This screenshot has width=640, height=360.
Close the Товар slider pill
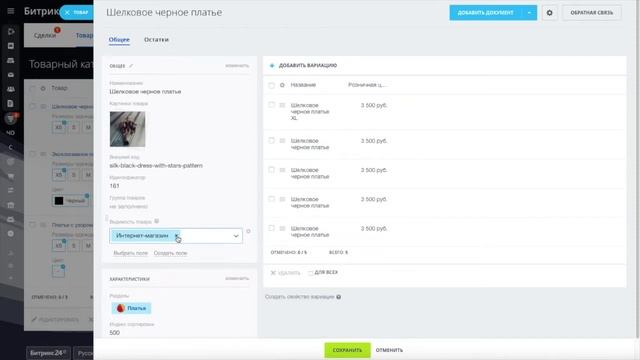coord(67,13)
